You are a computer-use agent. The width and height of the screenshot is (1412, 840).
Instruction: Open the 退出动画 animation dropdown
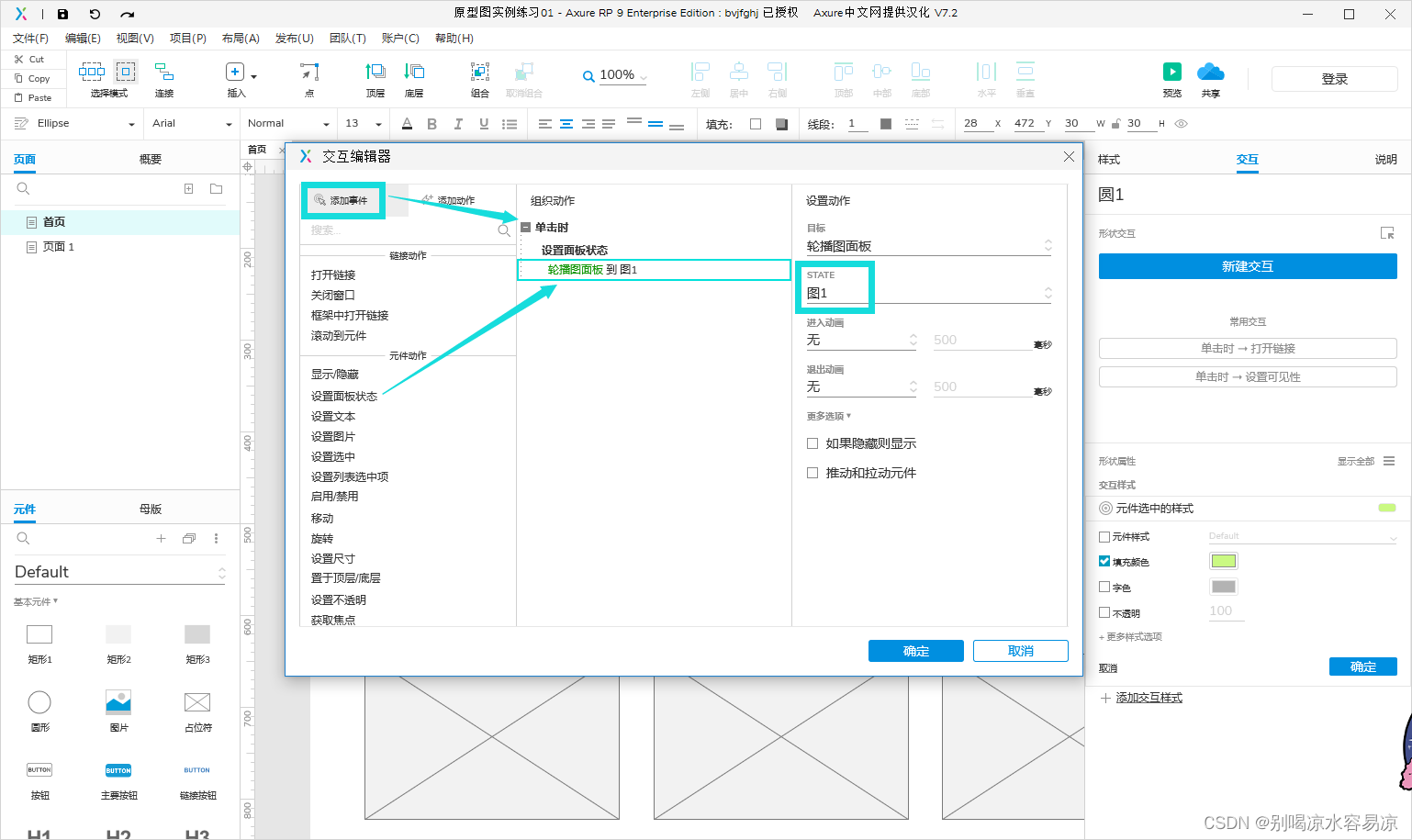[861, 386]
